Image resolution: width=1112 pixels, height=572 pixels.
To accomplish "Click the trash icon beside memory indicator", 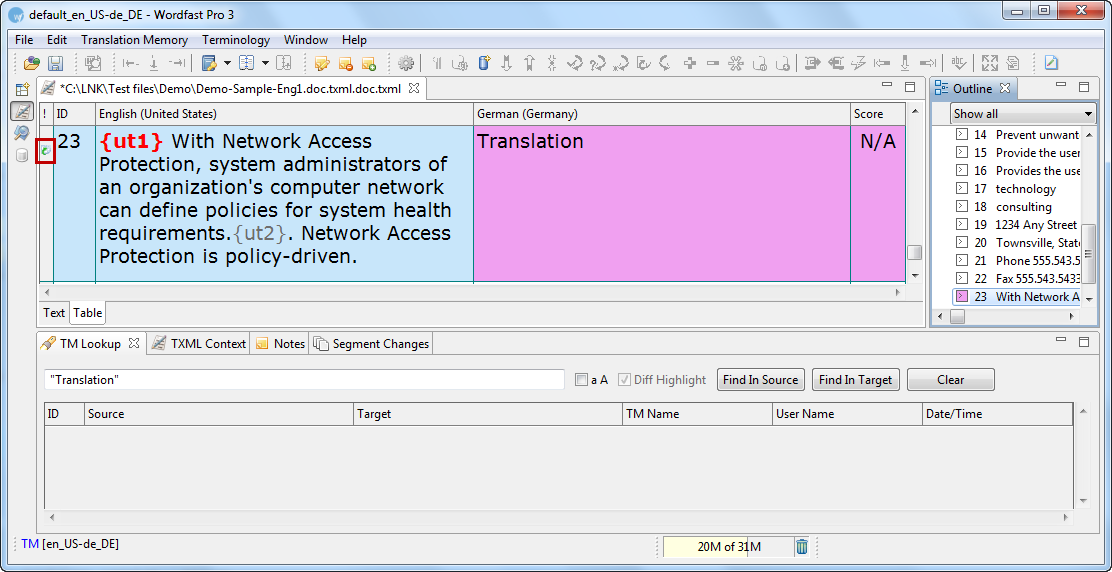I will point(802,546).
